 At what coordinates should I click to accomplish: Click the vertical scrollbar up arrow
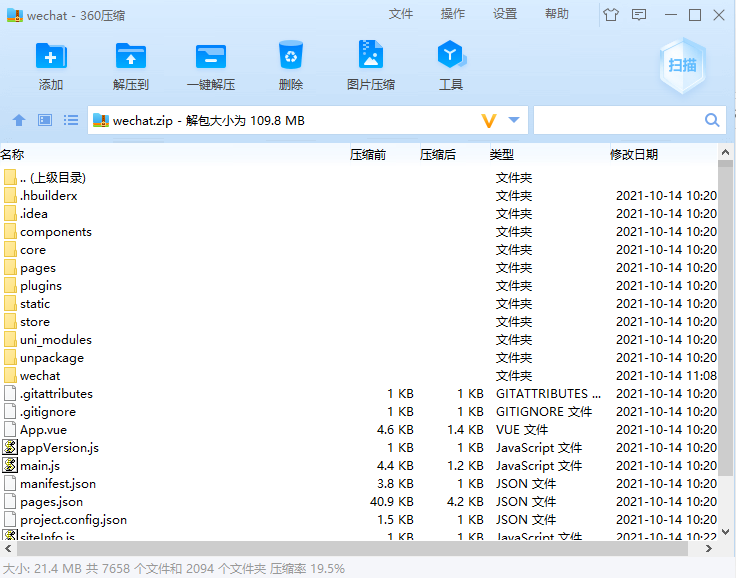[x=725, y=153]
